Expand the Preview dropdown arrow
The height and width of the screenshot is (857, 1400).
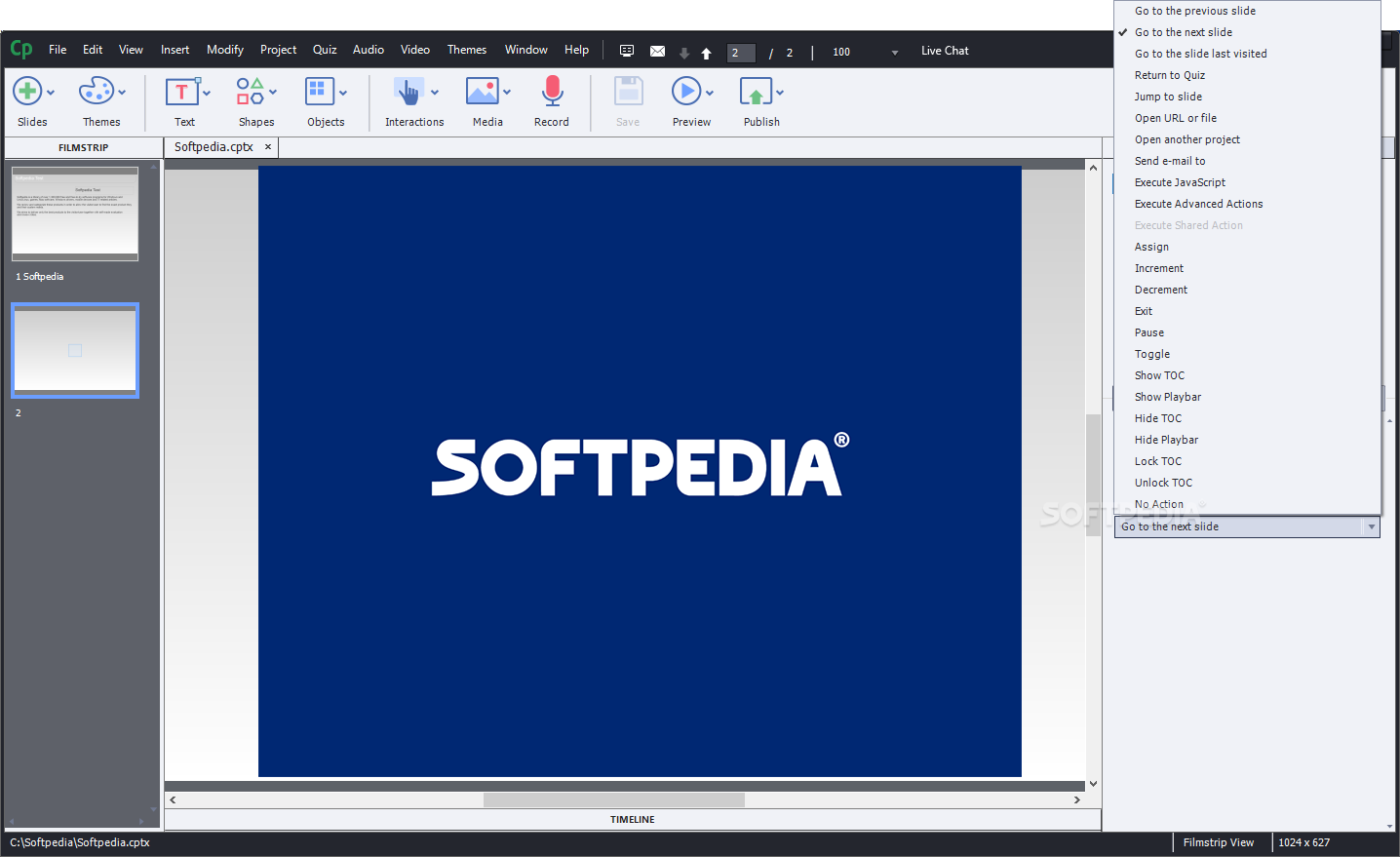[710, 93]
